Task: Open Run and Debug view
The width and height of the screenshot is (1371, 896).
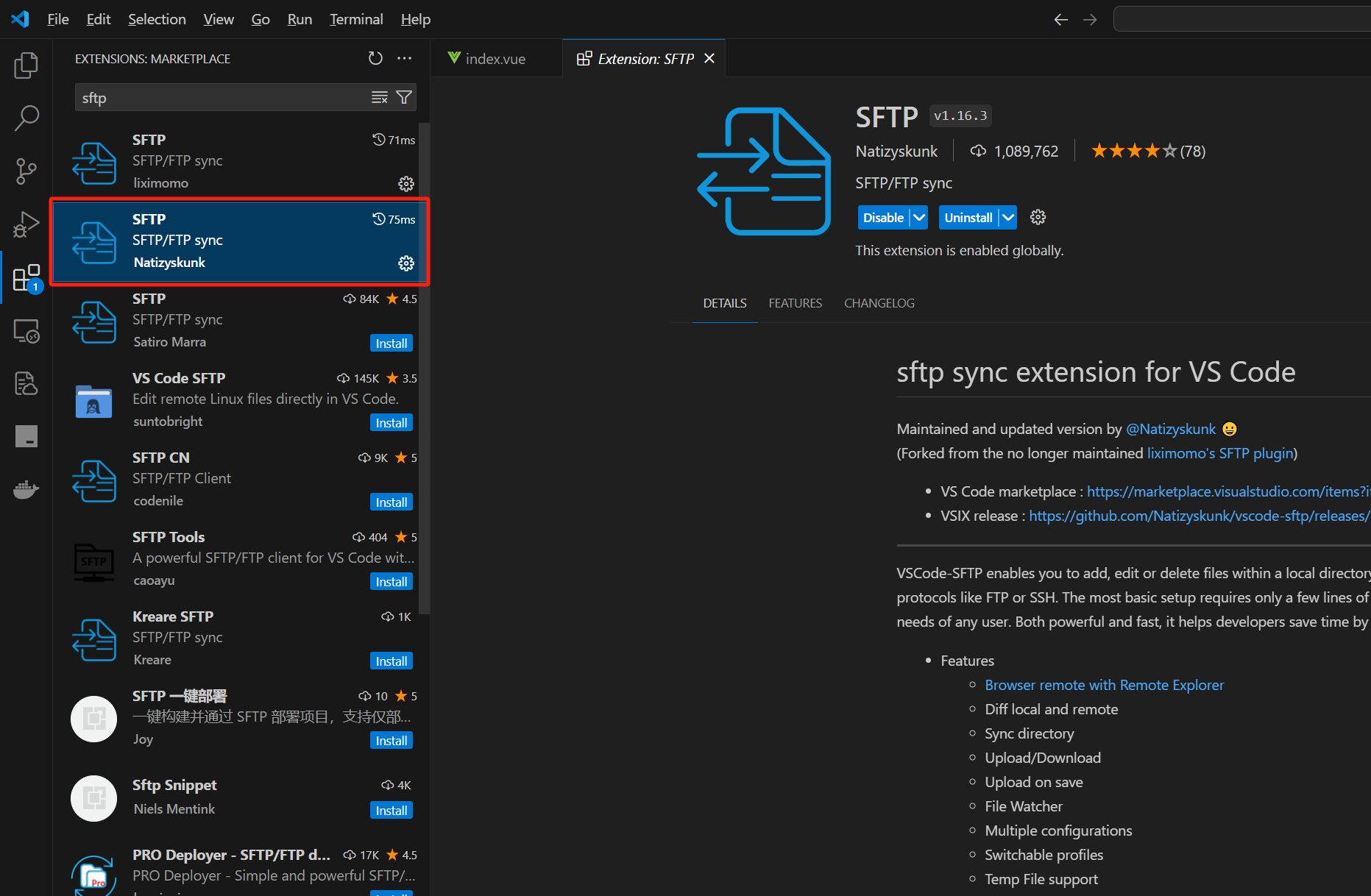Action: [x=26, y=224]
